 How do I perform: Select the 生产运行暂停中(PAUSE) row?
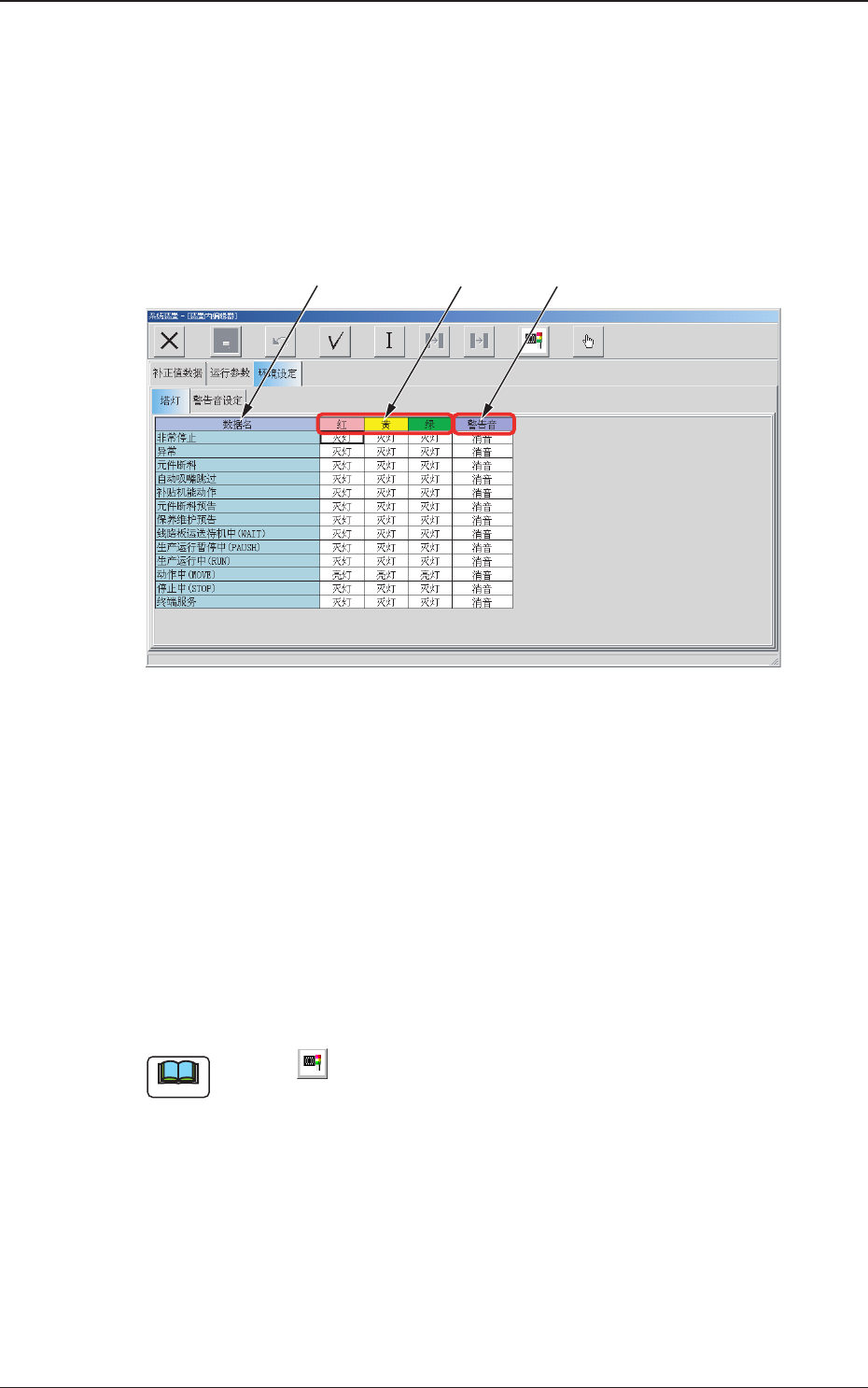[237, 547]
